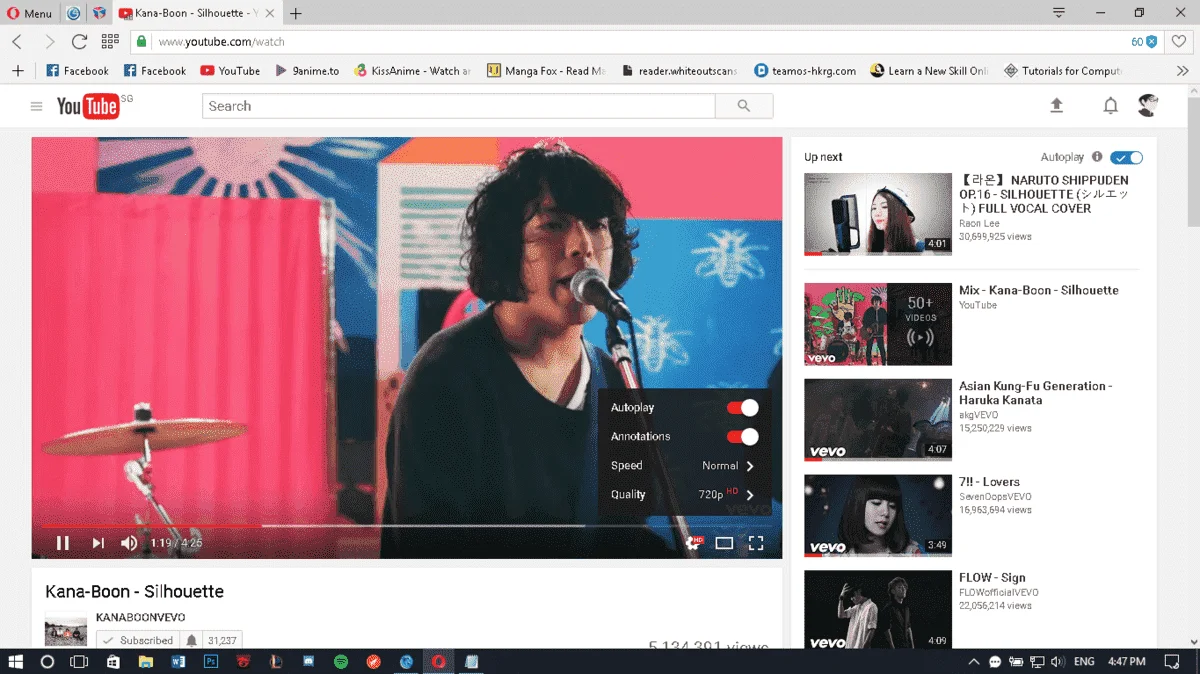Image resolution: width=1200 pixels, height=674 pixels.
Task: Open the Quality submenu showing 720p
Action: 684,495
